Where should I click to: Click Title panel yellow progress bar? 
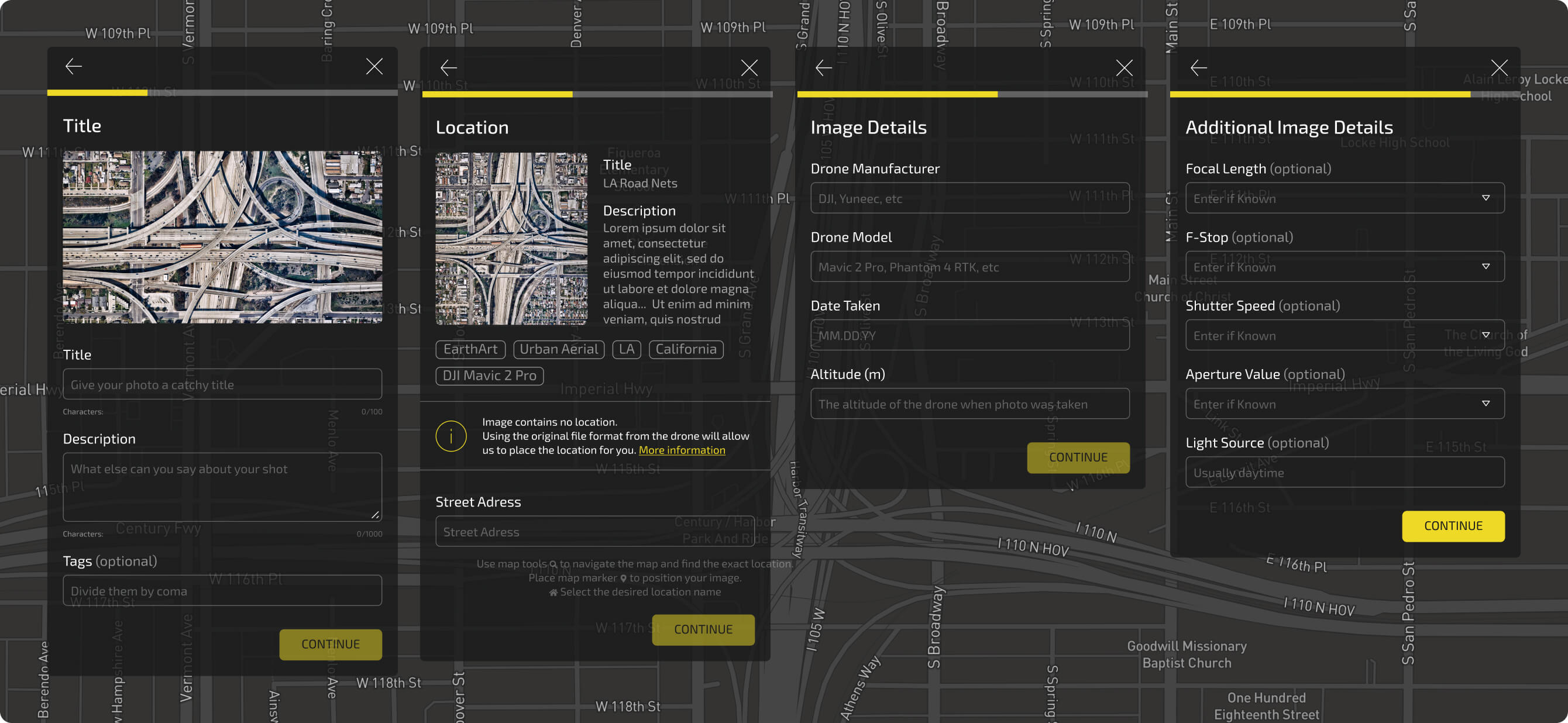coord(97,93)
